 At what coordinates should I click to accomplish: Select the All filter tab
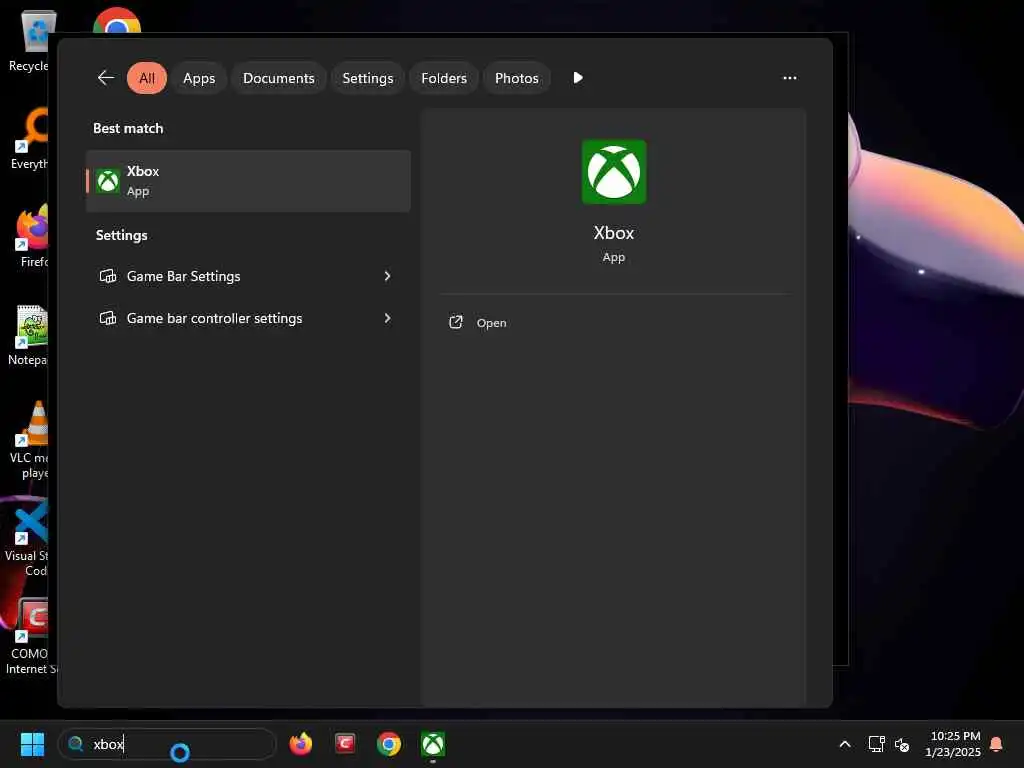pyautogui.click(x=147, y=78)
